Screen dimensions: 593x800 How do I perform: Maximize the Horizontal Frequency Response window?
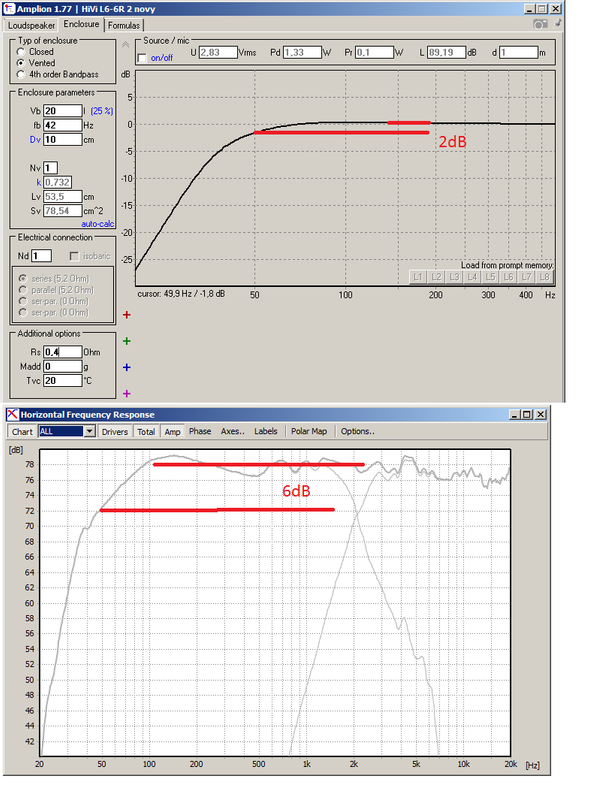point(527,414)
